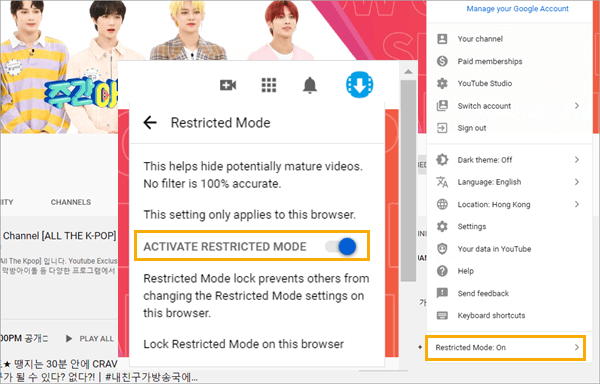Open Settings menu item
This screenshot has width=600, height=384.
click(x=510, y=226)
